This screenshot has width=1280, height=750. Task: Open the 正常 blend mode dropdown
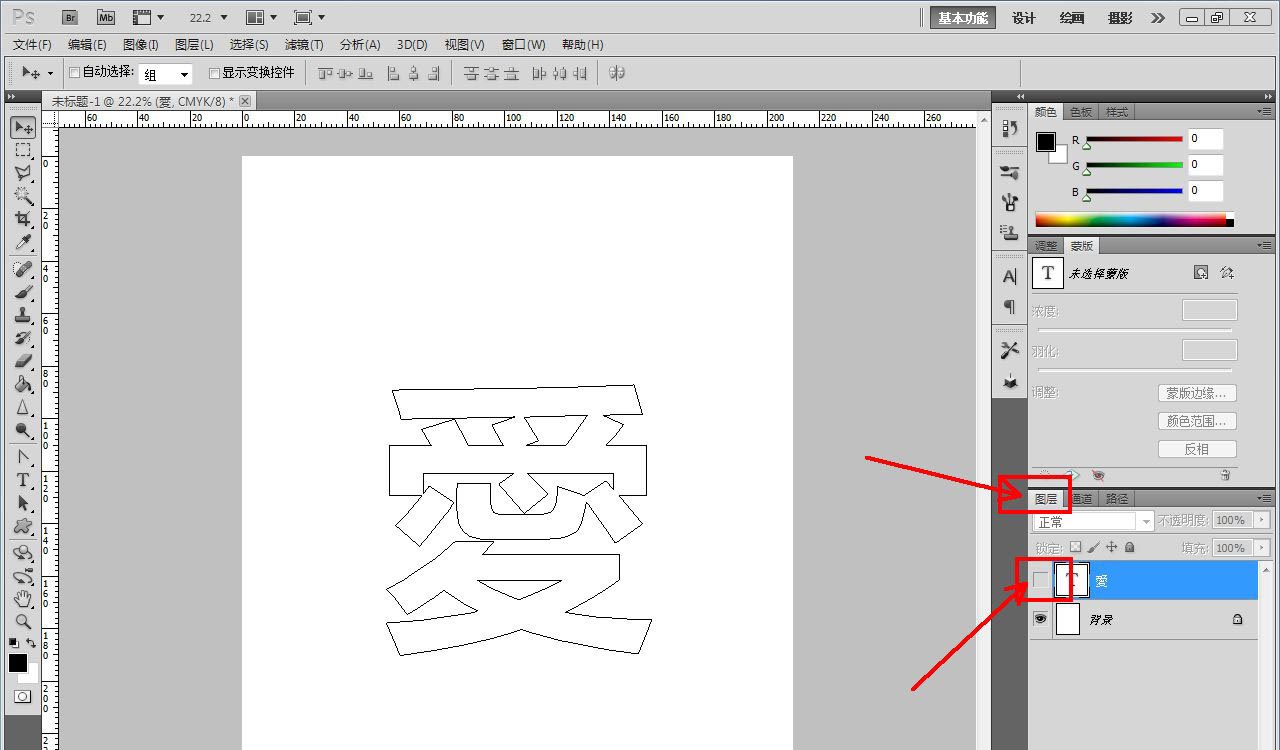click(1094, 522)
